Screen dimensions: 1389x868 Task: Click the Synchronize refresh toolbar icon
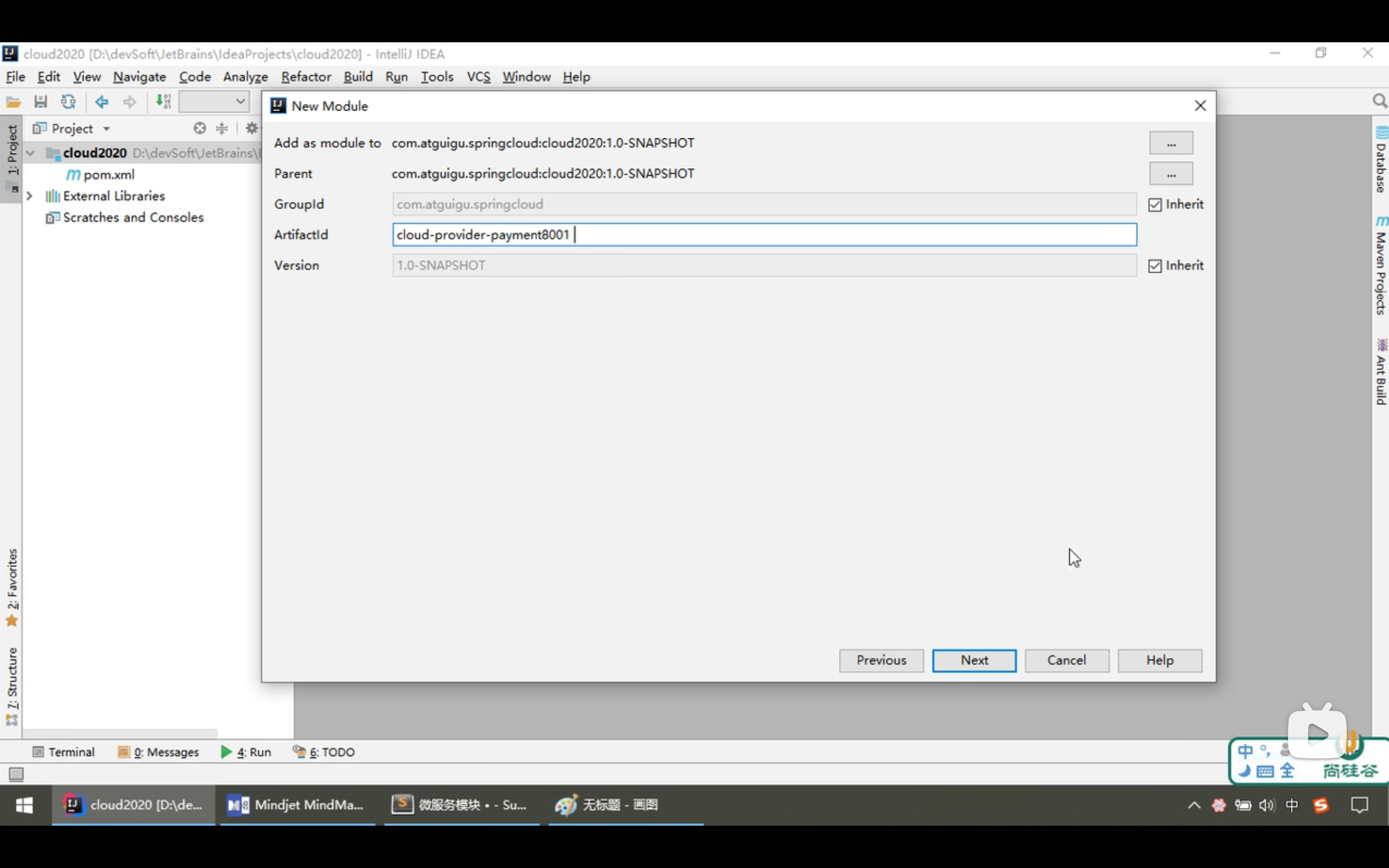68,102
